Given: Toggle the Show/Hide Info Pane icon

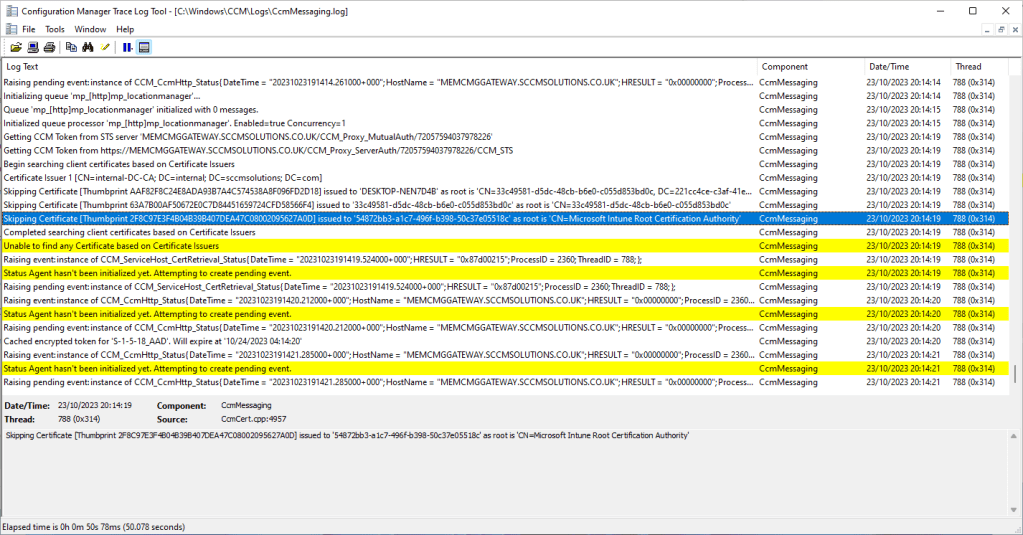Looking at the screenshot, I should pos(144,47).
